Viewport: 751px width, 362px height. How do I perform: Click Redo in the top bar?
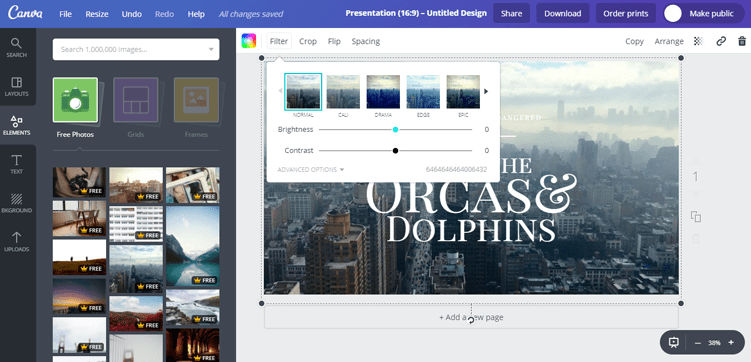[164, 14]
